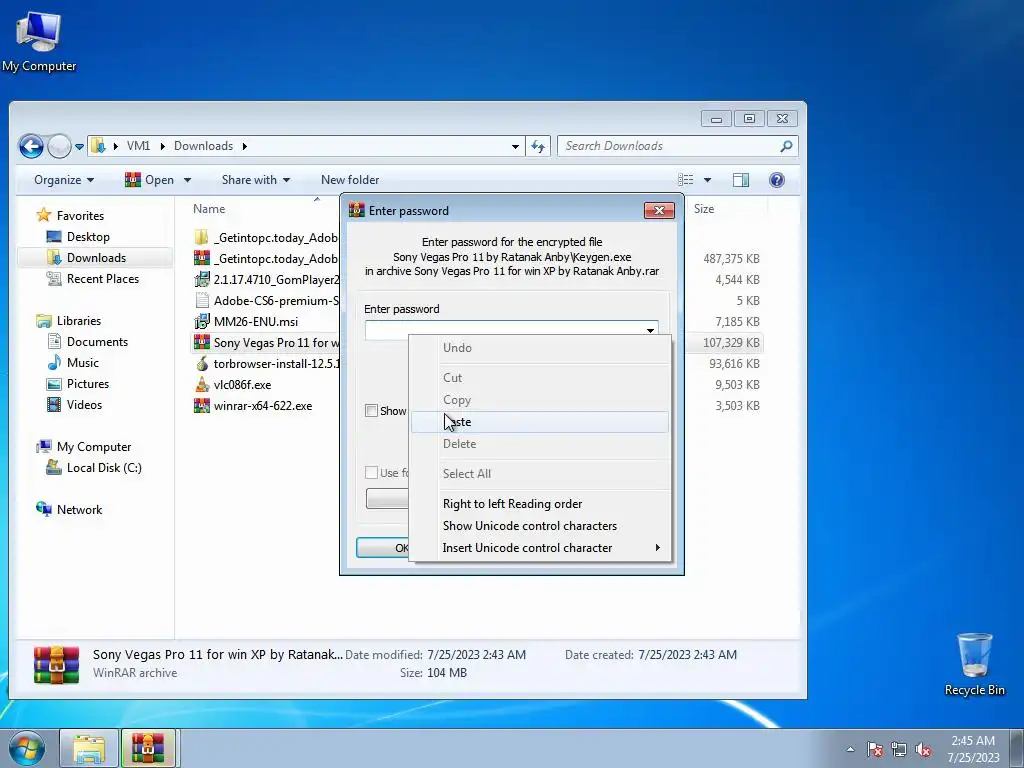Toggle the Use for all archives checkbox
The height and width of the screenshot is (768, 1024).
tap(371, 473)
